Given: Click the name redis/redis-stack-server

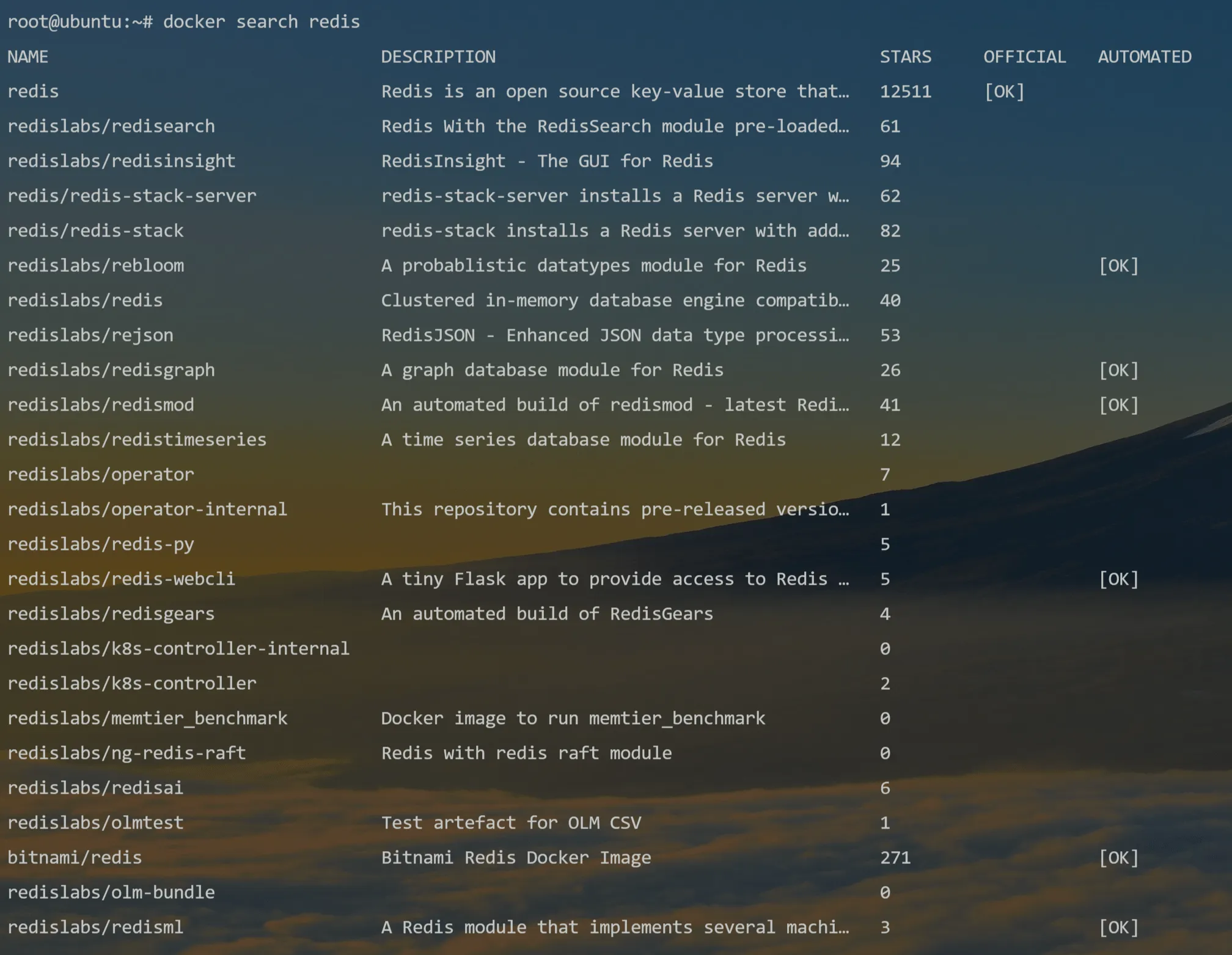Looking at the screenshot, I should pos(132,196).
